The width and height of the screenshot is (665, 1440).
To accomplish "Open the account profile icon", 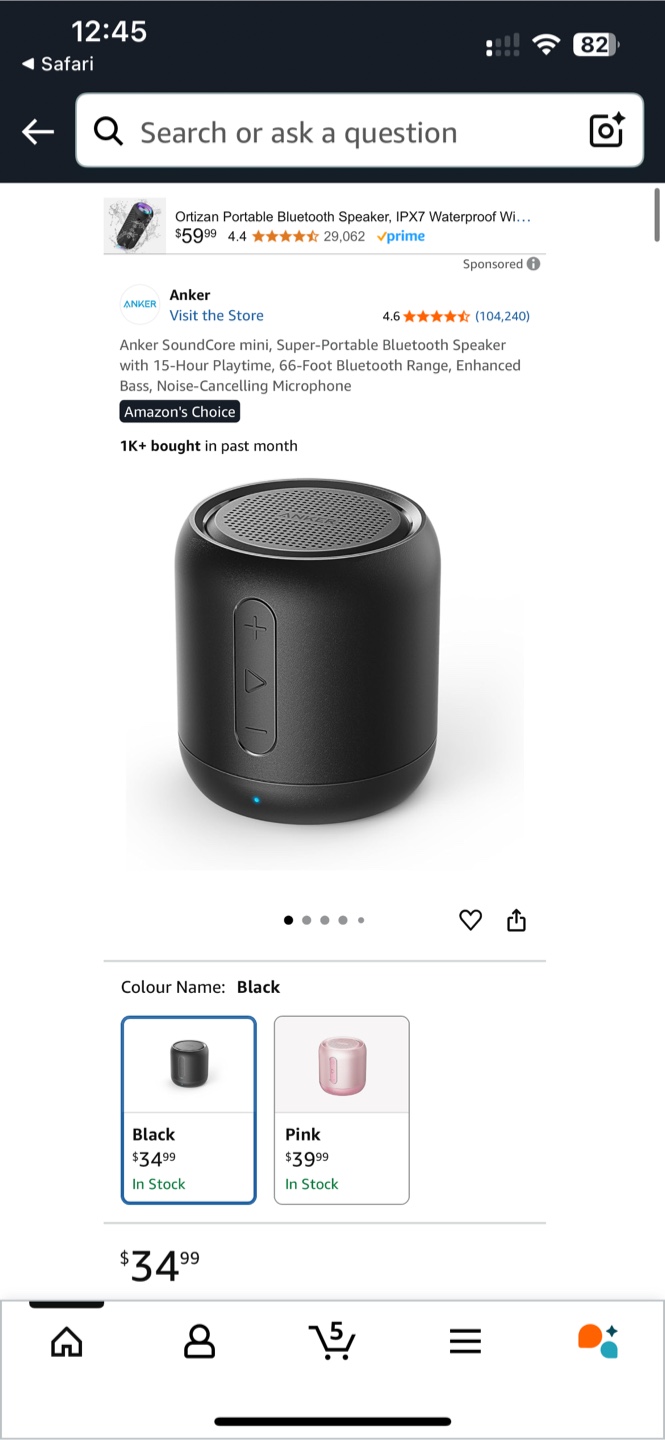I will [199, 1341].
